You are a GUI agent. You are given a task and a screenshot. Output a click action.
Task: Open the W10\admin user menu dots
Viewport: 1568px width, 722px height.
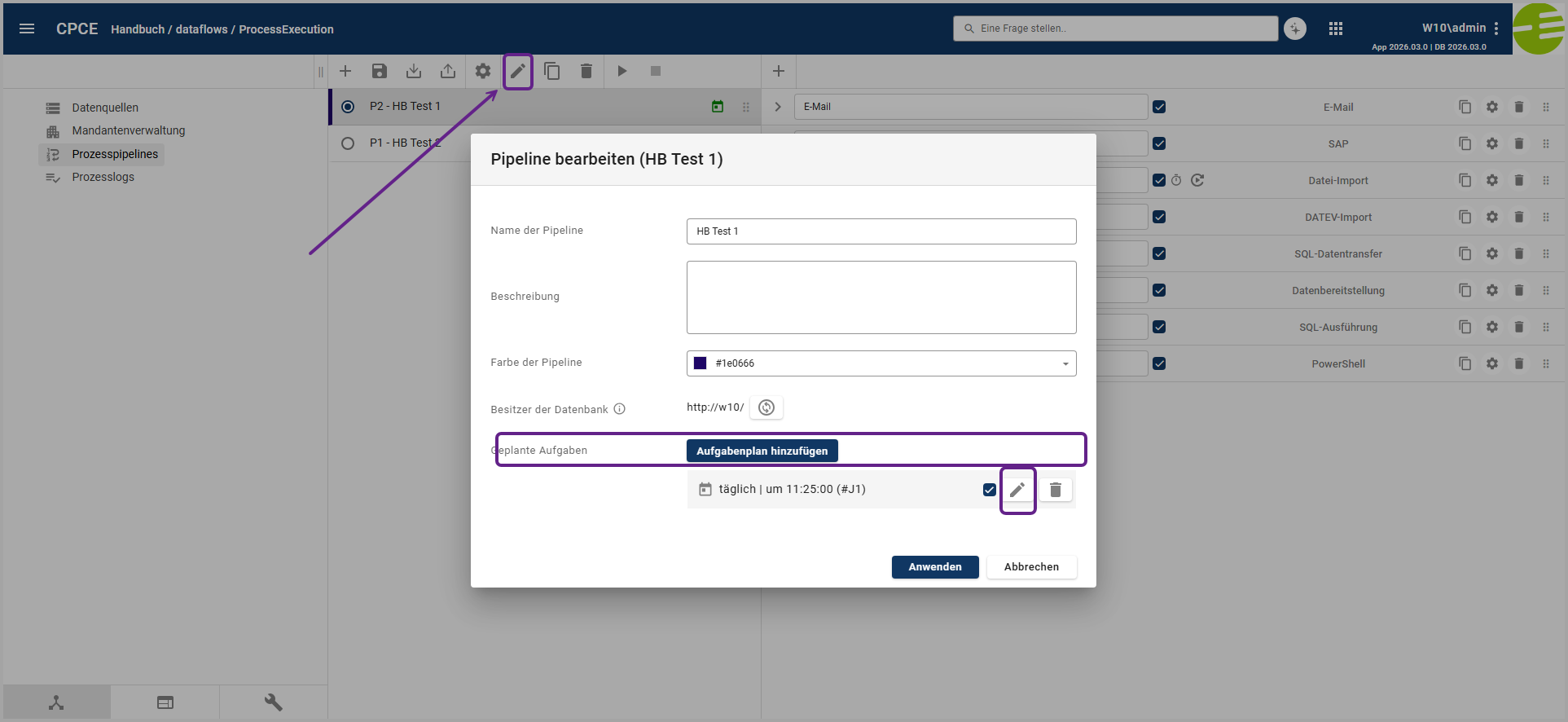click(x=1496, y=29)
